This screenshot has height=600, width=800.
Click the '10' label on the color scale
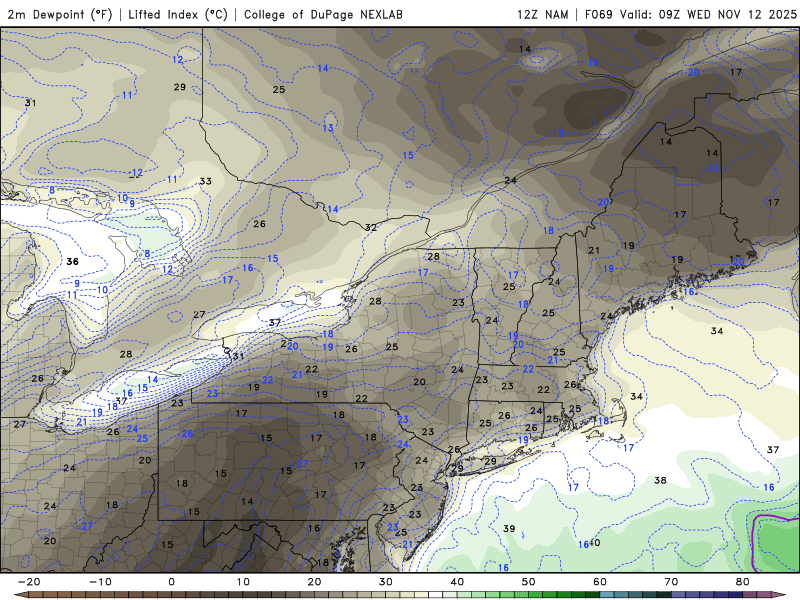pos(243,582)
